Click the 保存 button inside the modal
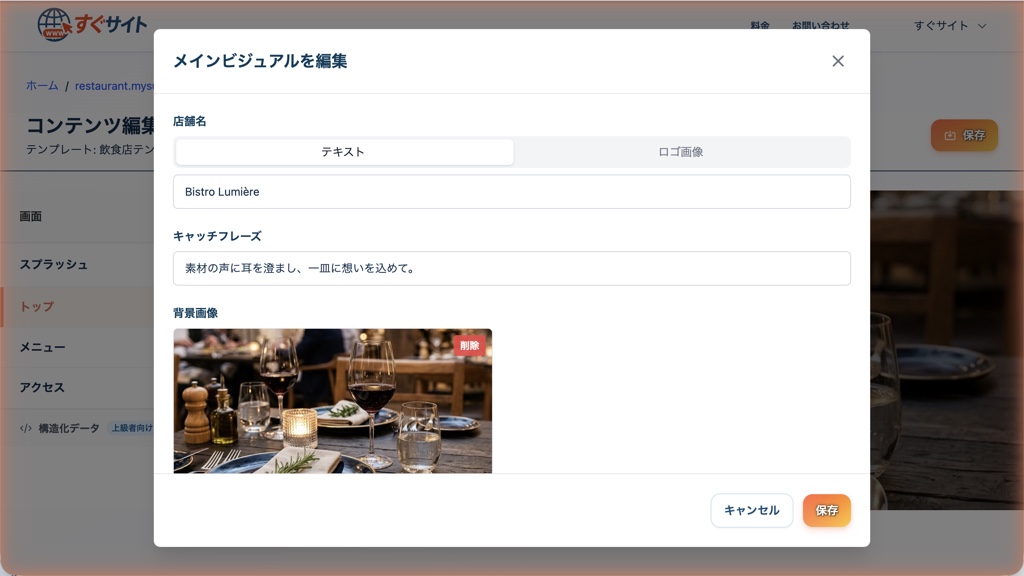1024x576 pixels. pyautogui.click(x=826, y=510)
